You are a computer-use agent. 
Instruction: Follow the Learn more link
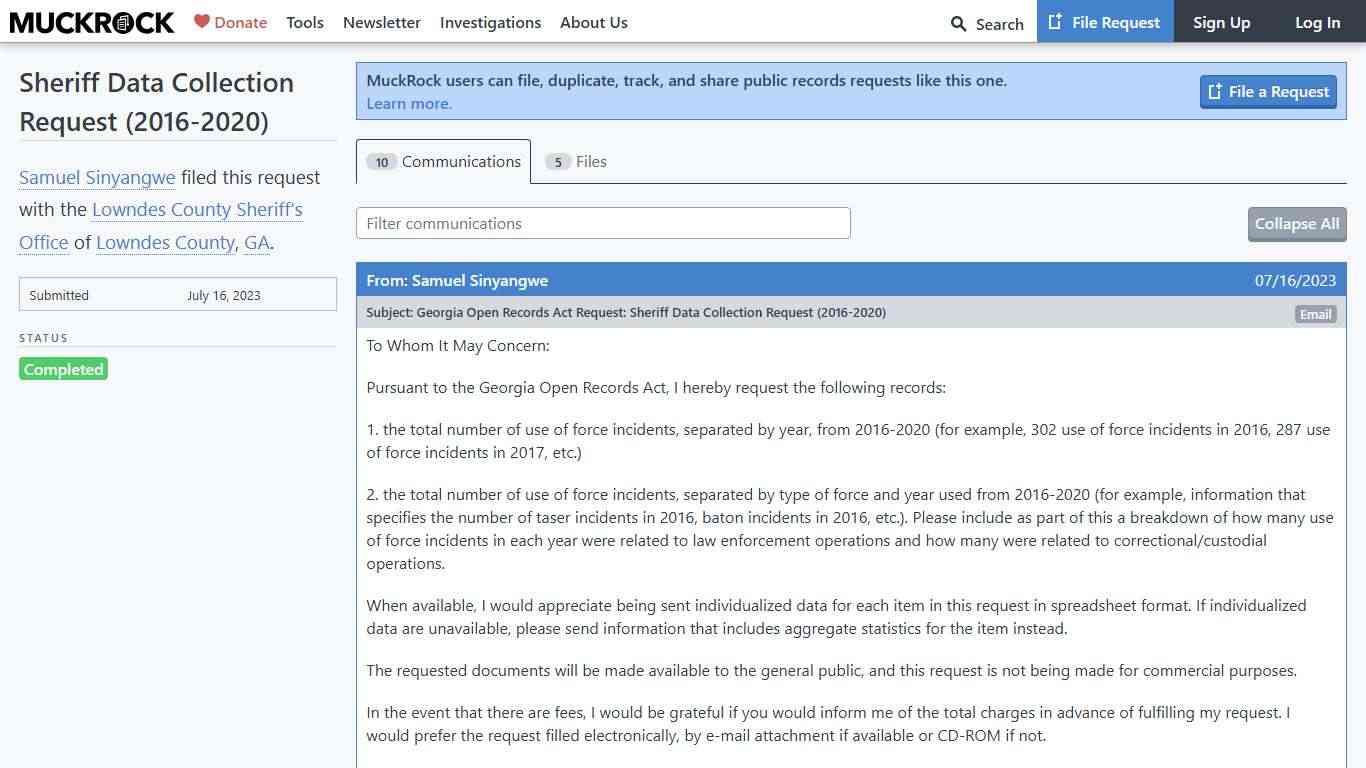(x=409, y=104)
